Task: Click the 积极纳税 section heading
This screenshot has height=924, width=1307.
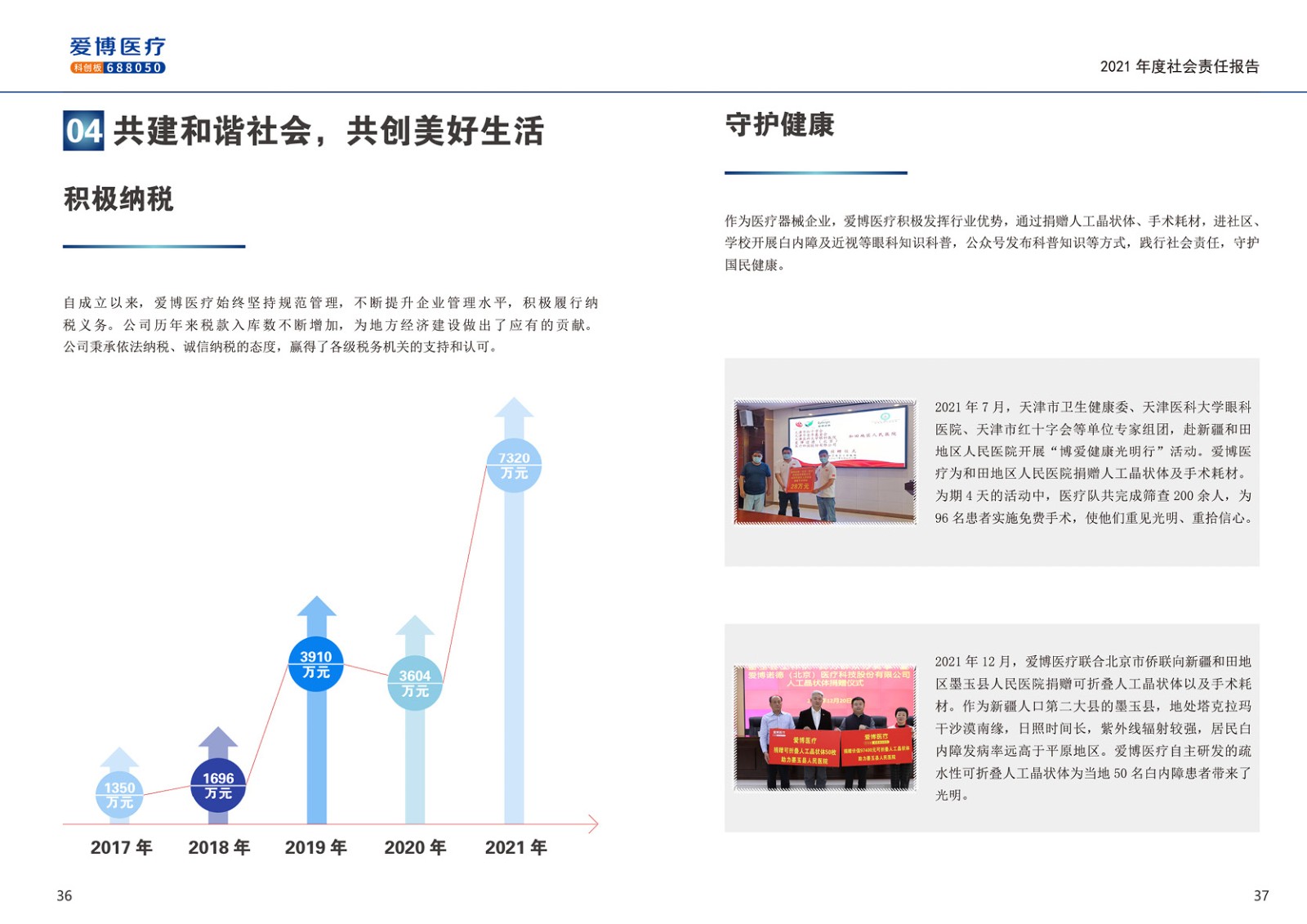Action: [118, 199]
